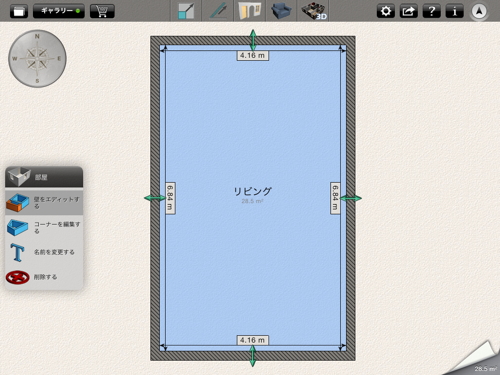The image size is (500, 375).
Task: Click the green arrow on top wall
Action: 253,40
